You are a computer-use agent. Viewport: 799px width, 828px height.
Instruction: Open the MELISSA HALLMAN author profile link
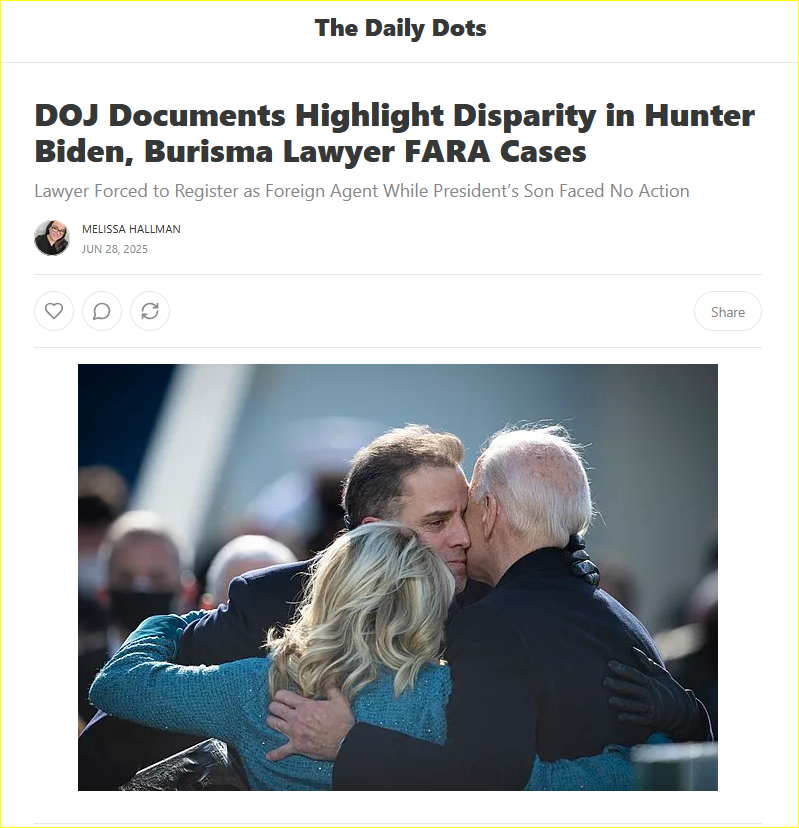[131, 229]
